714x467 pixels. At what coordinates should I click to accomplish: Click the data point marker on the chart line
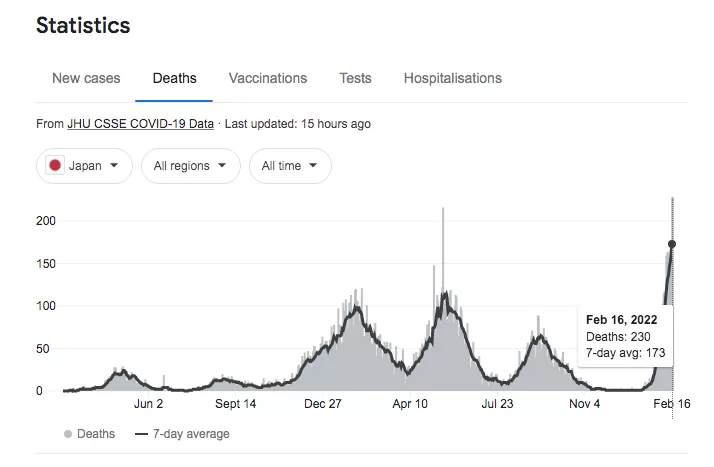672,244
